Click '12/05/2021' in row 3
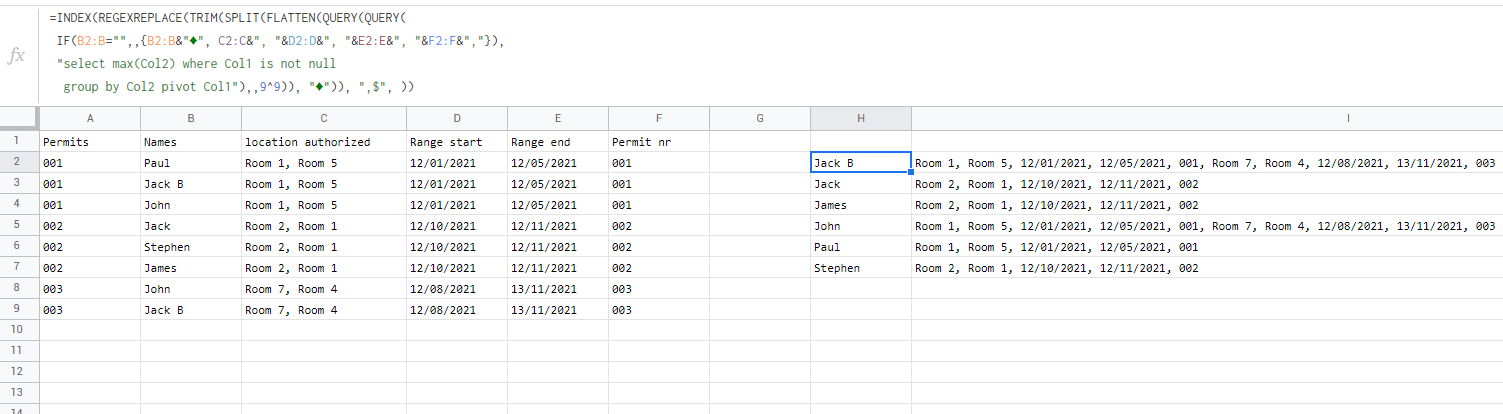Screen dimensions: 1503x414 point(558,183)
